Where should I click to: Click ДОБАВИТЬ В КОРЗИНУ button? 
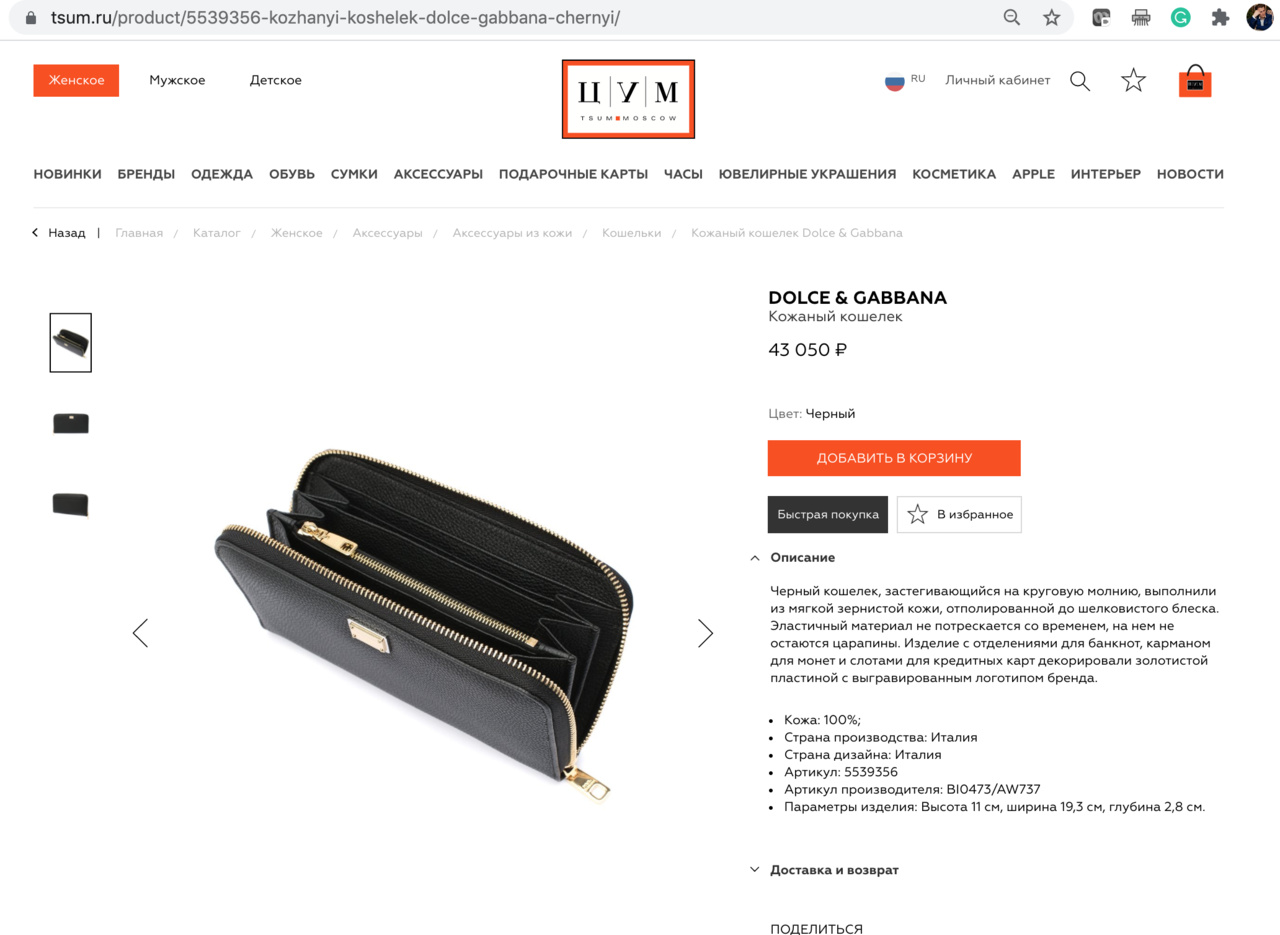894,458
